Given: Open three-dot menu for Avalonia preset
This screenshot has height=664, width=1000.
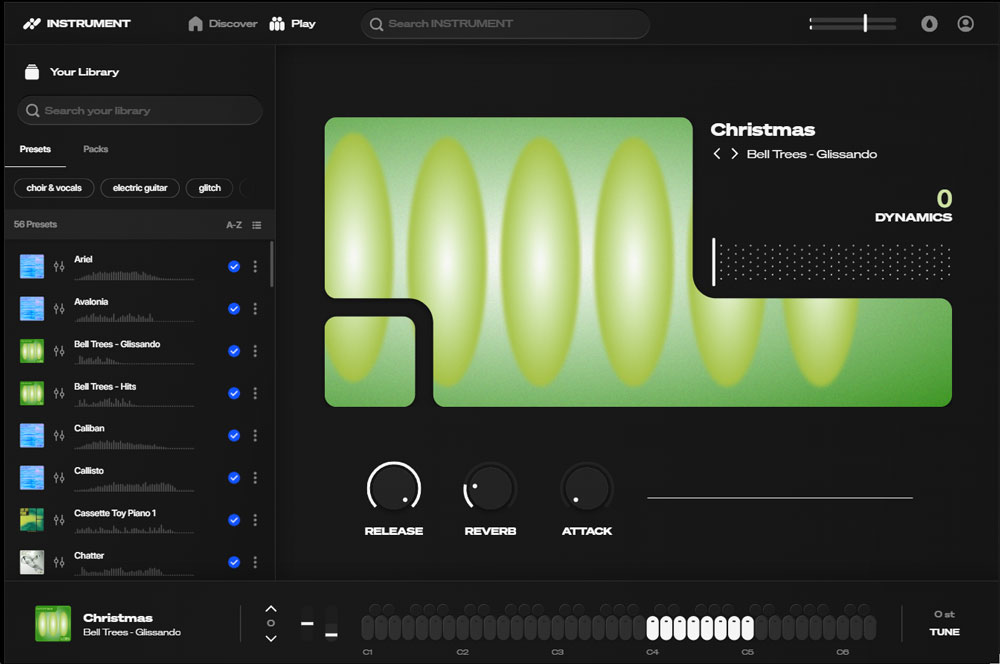Looking at the screenshot, I should click(255, 309).
